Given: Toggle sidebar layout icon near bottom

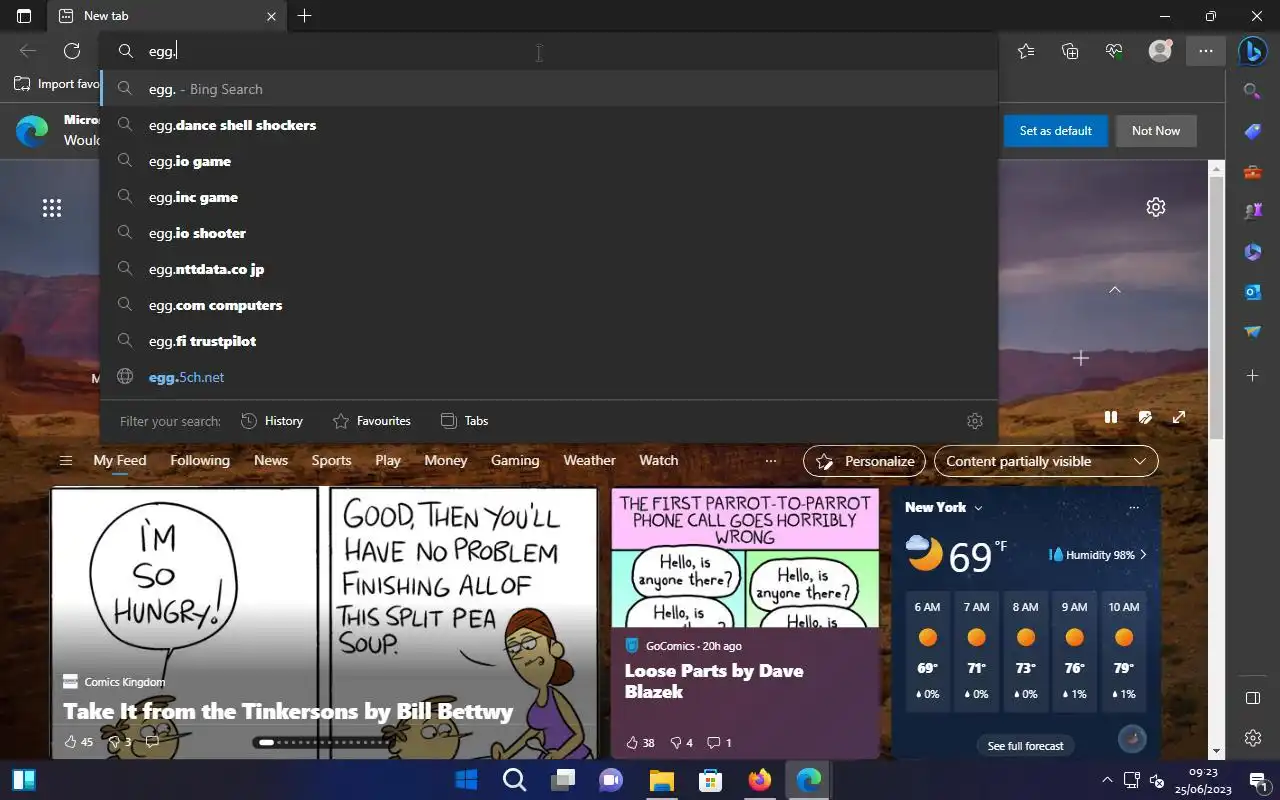Looking at the screenshot, I should pyautogui.click(x=1252, y=698).
